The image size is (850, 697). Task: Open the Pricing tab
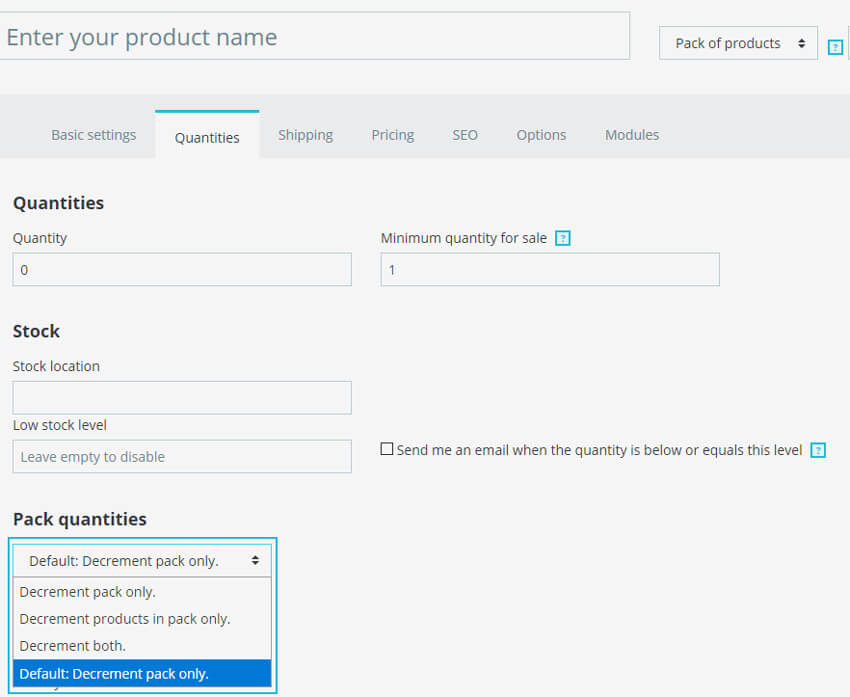click(392, 134)
